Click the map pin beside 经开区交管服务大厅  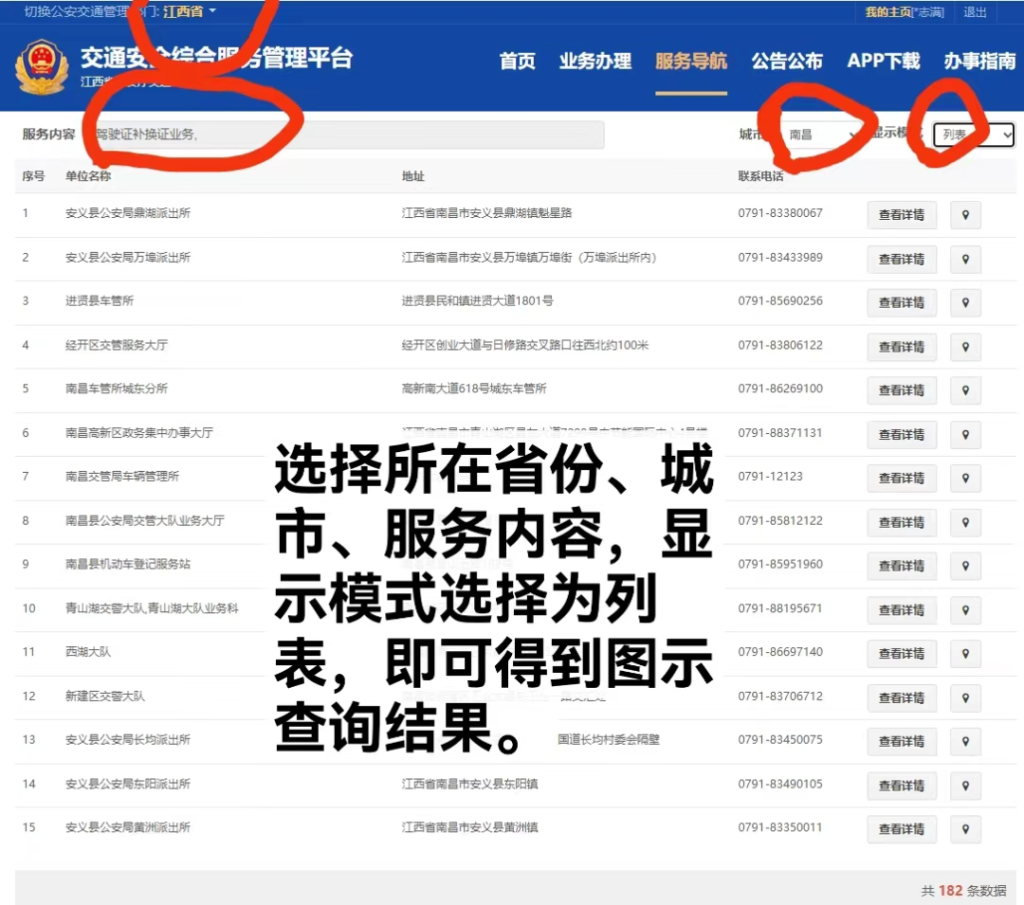(965, 347)
